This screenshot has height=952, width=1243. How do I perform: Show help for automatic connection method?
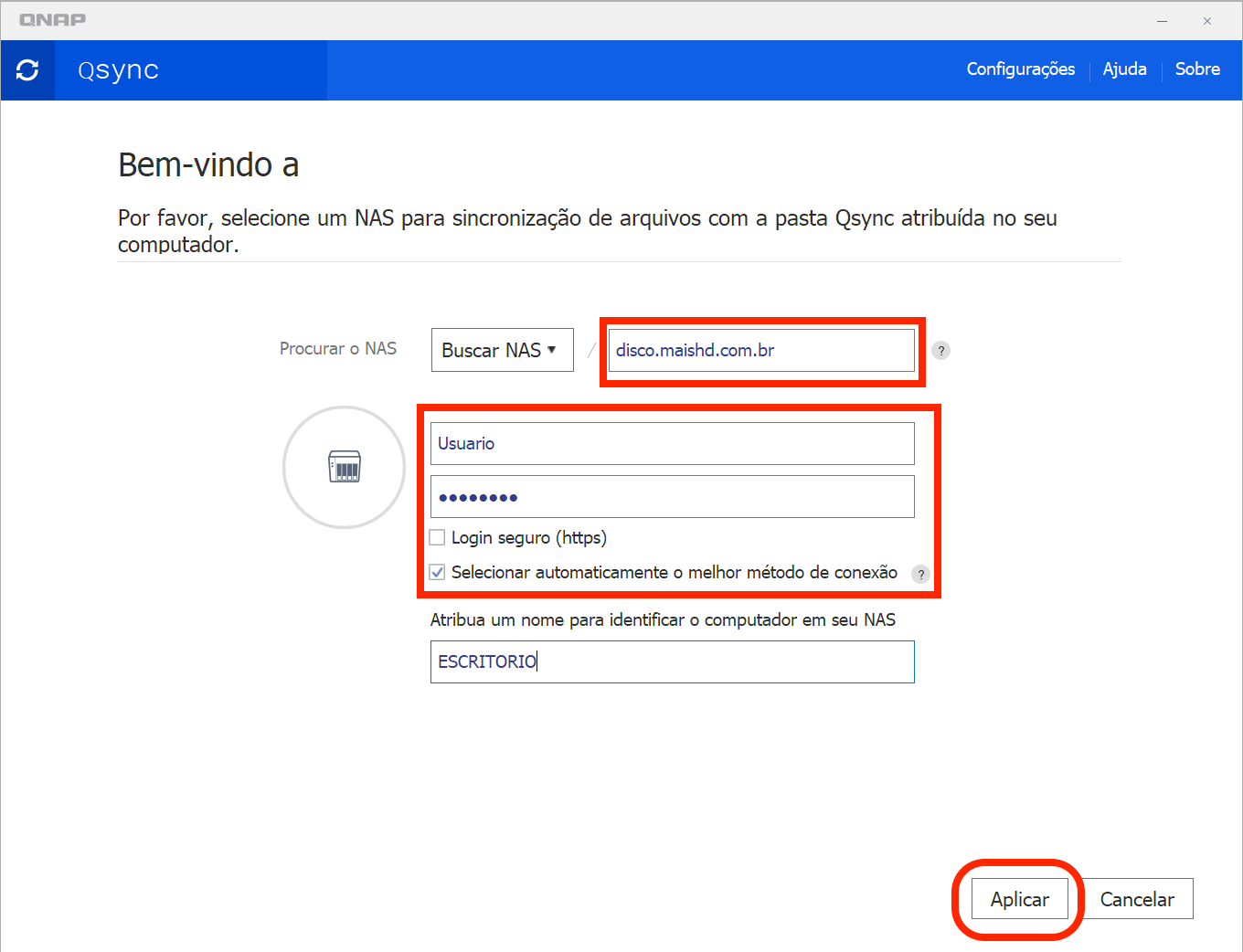(921, 574)
